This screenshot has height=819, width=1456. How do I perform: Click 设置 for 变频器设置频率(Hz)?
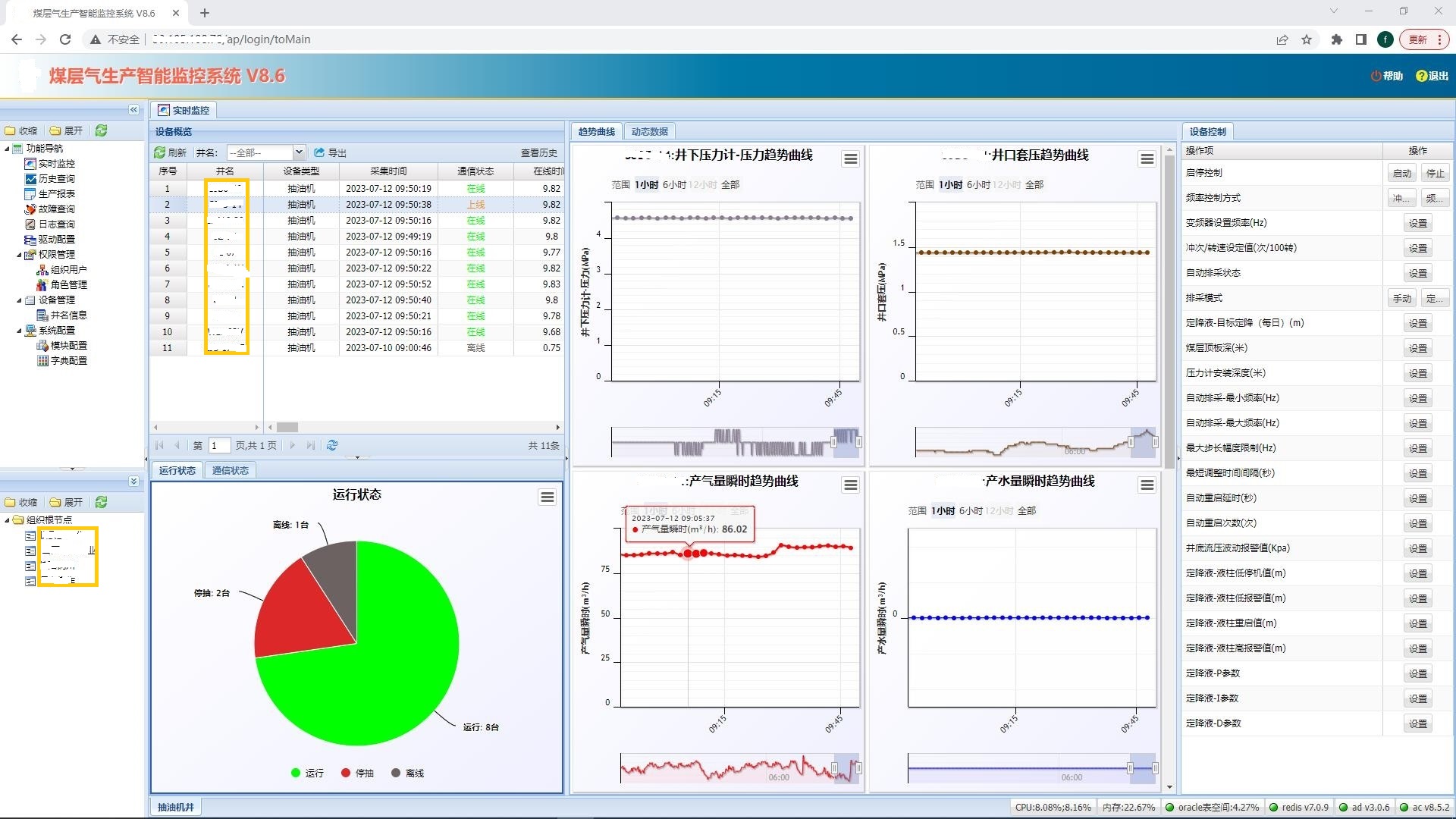click(x=1418, y=223)
